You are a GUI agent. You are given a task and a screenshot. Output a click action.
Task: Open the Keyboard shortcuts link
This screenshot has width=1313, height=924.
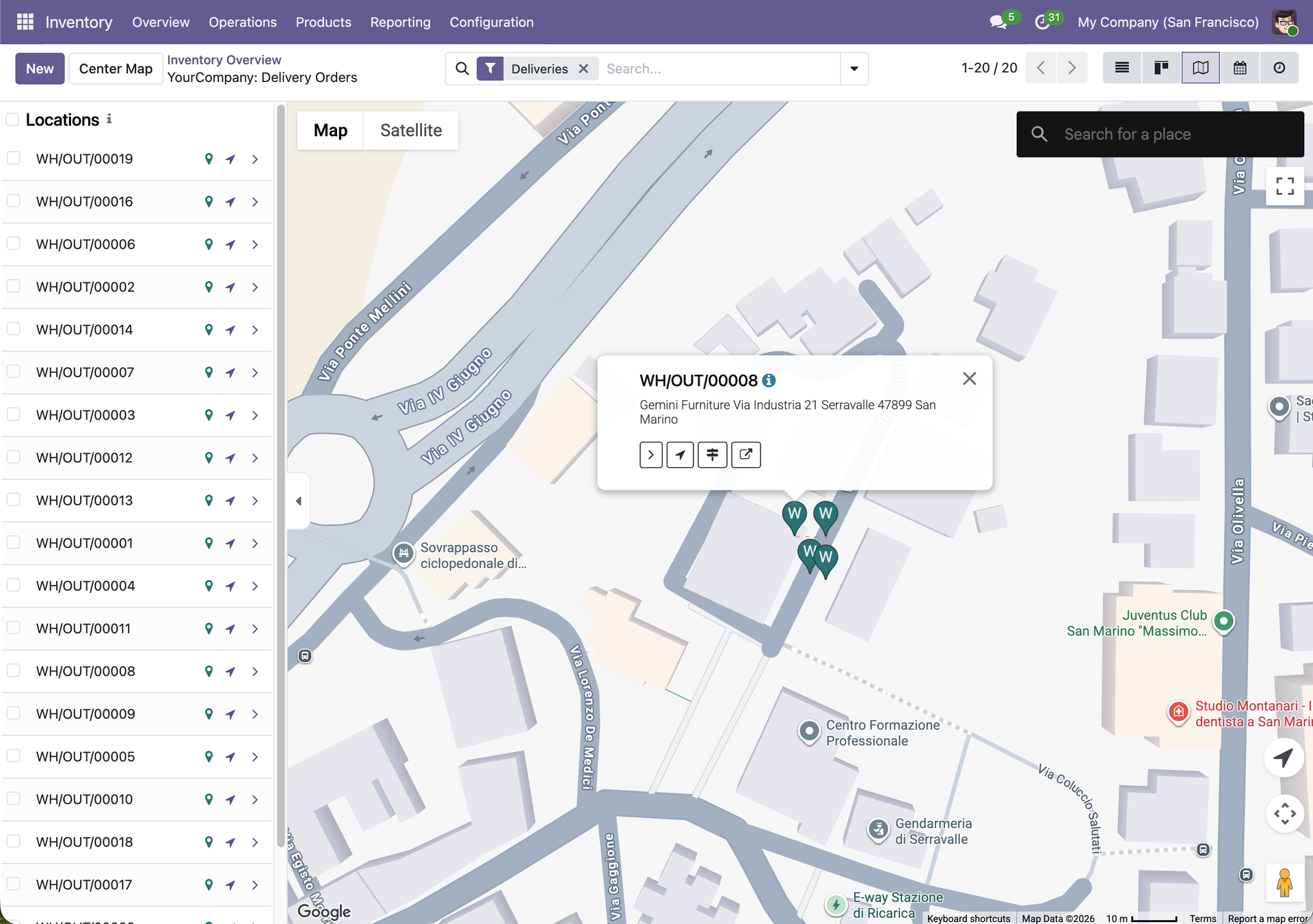point(968,919)
